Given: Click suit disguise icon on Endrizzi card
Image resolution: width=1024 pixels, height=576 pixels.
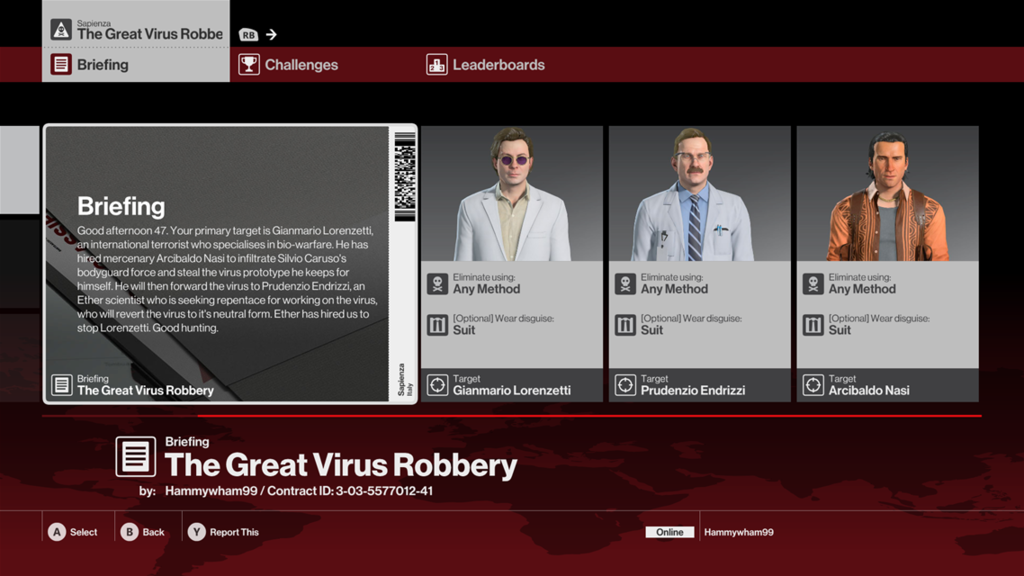Looking at the screenshot, I should 625,325.
